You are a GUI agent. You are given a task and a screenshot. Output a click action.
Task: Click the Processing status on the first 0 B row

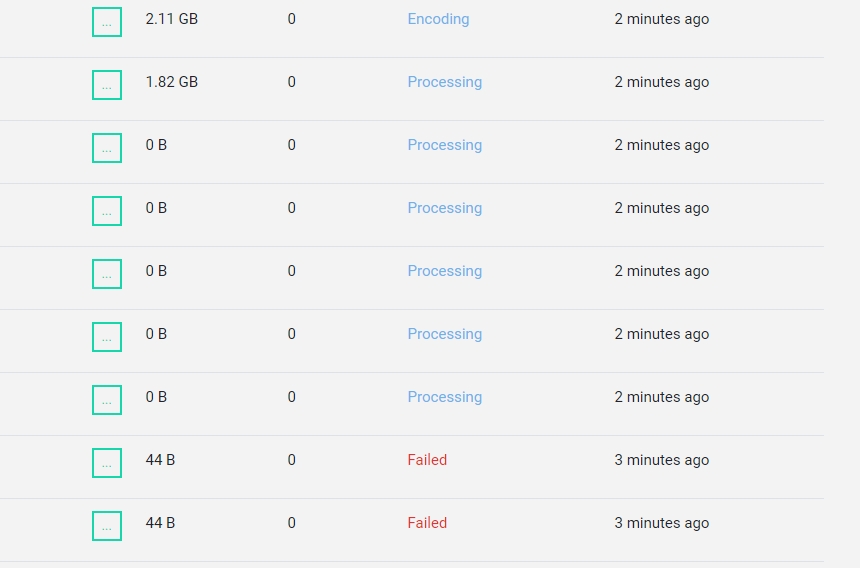pyautogui.click(x=444, y=145)
